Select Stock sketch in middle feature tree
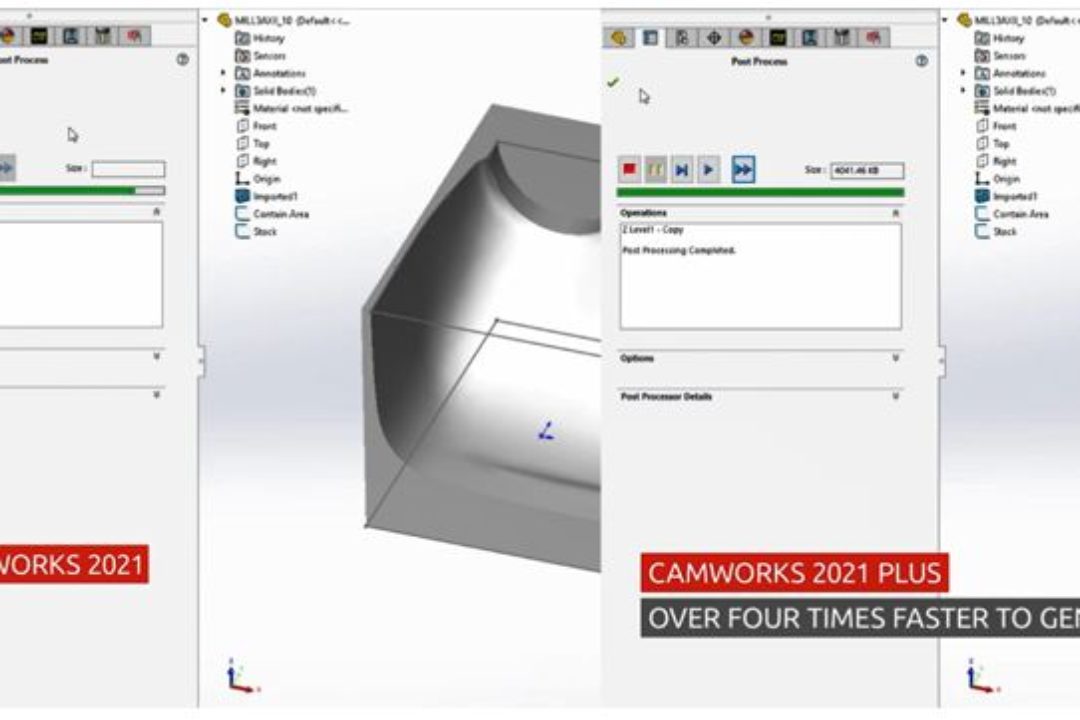Image resolution: width=1080 pixels, height=720 pixels. [x=256, y=232]
